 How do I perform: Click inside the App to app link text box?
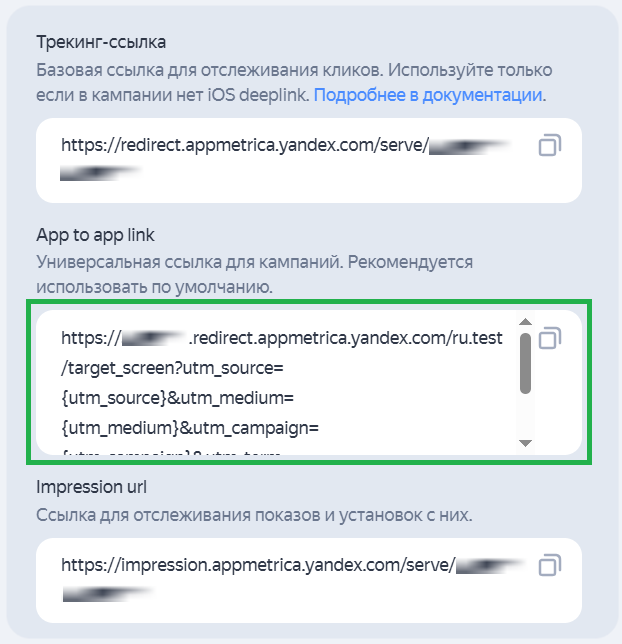click(280, 385)
